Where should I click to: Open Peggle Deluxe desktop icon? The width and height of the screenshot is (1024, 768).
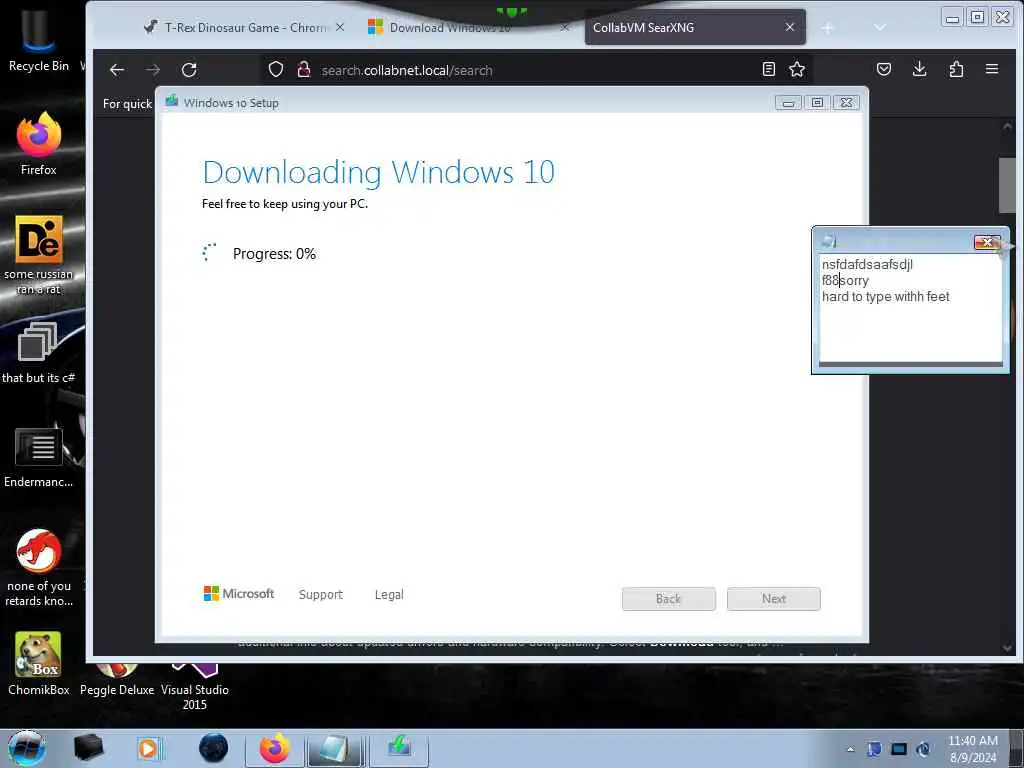coord(117,679)
